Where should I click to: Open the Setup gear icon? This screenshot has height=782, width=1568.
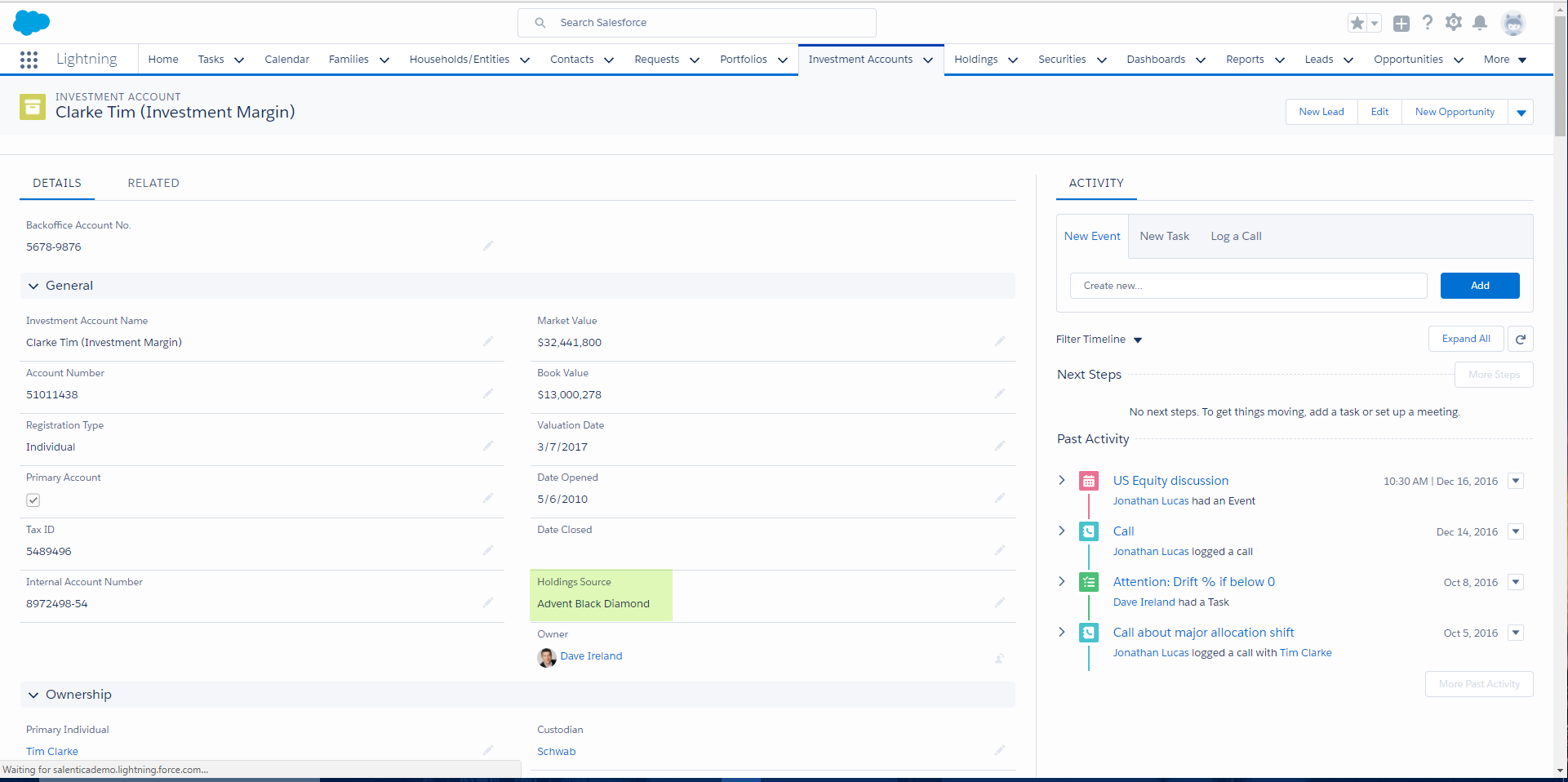1454,23
